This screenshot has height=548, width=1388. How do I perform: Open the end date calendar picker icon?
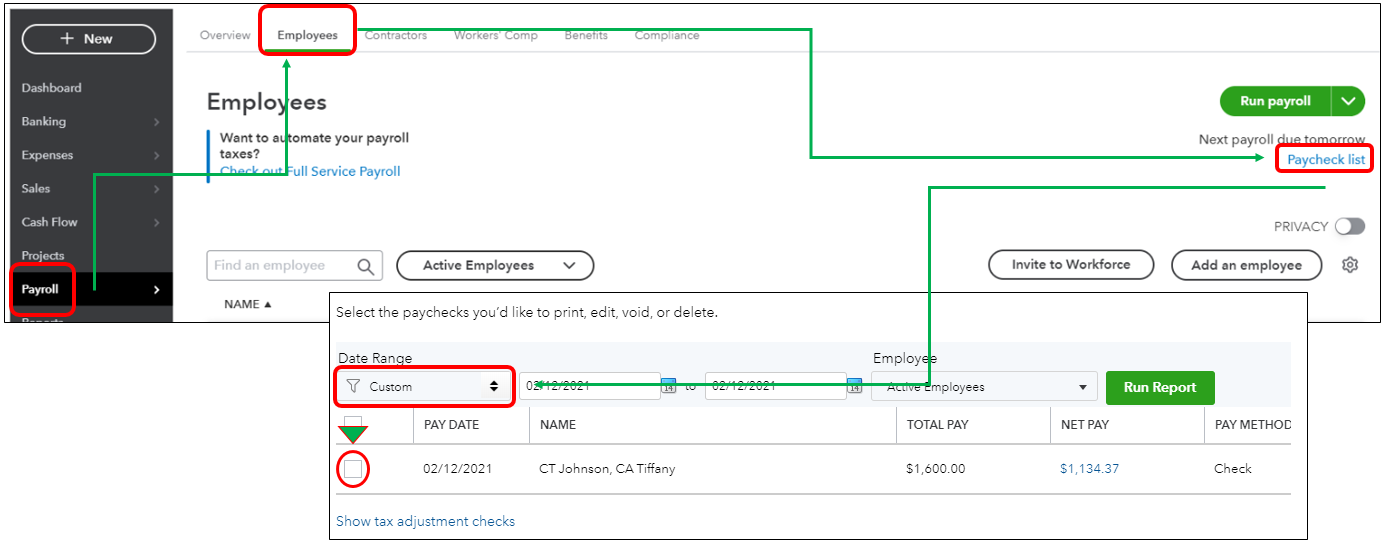855,387
